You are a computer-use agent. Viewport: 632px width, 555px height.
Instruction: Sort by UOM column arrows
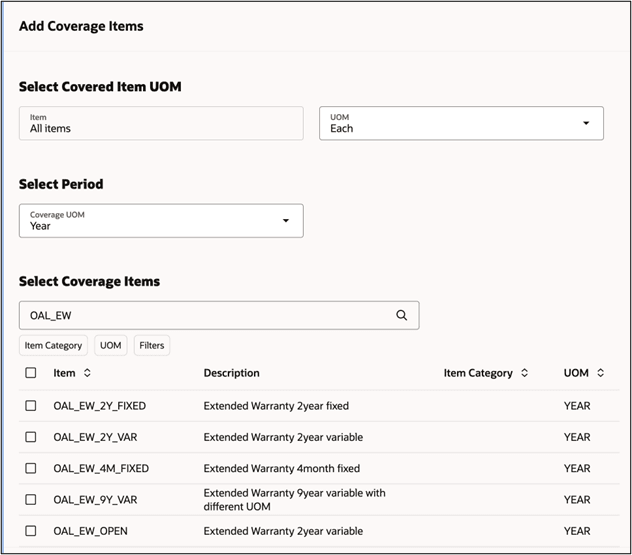coord(601,373)
